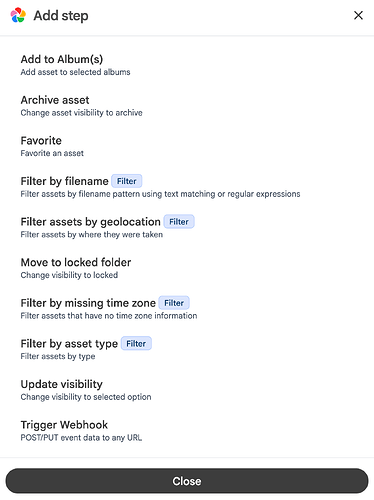Choose Filter assets by geolocation step
The height and width of the screenshot is (500, 374).
click(187, 228)
